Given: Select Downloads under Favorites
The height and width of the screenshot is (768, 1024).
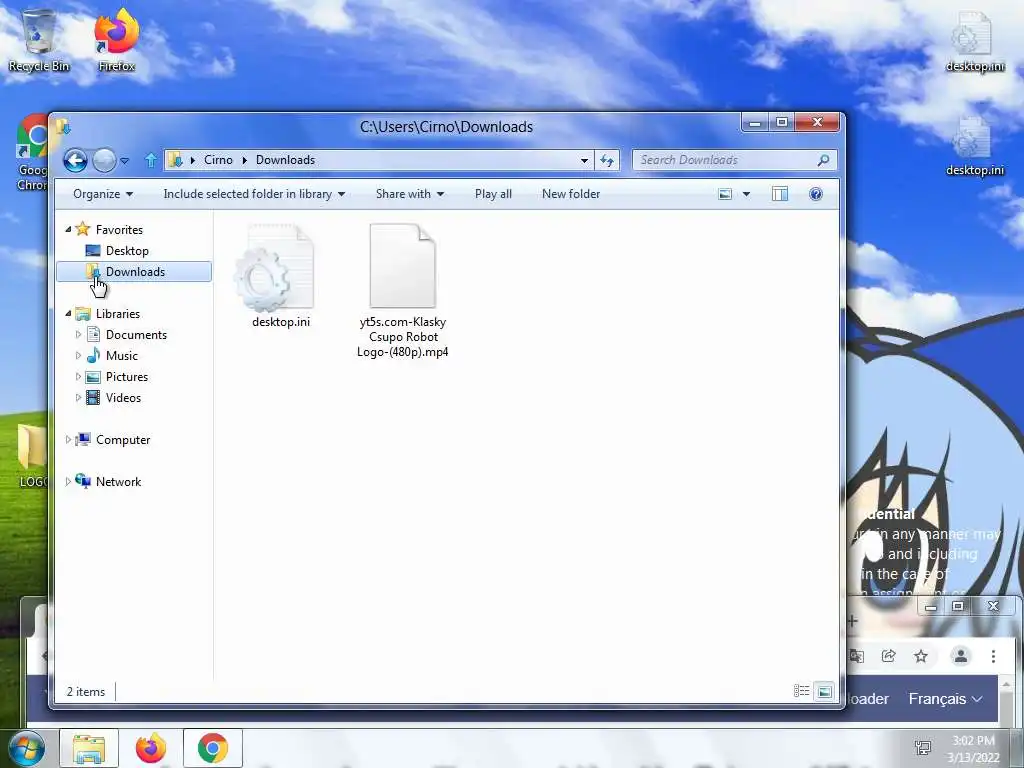Looking at the screenshot, I should click(x=135, y=272).
